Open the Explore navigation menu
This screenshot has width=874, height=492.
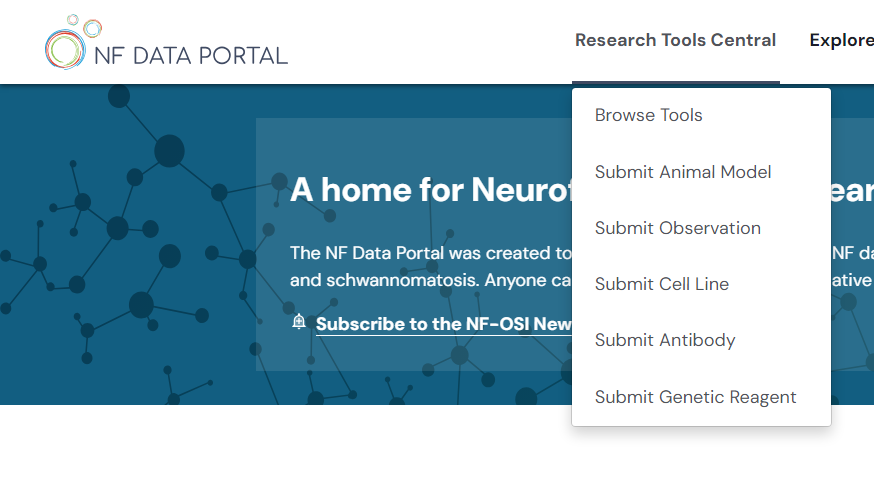point(842,41)
